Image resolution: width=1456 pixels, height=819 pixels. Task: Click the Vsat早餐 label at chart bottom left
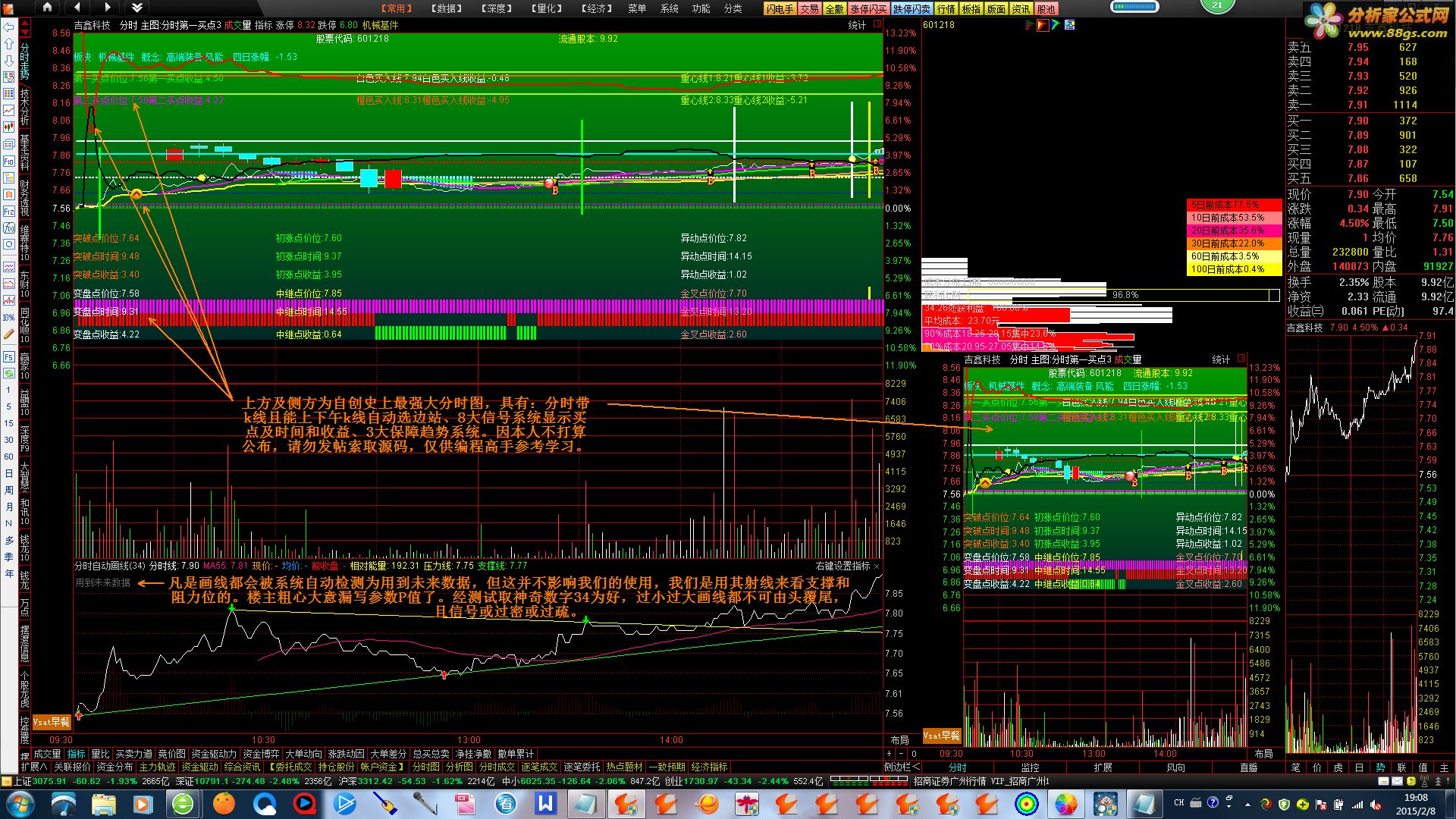(x=51, y=722)
